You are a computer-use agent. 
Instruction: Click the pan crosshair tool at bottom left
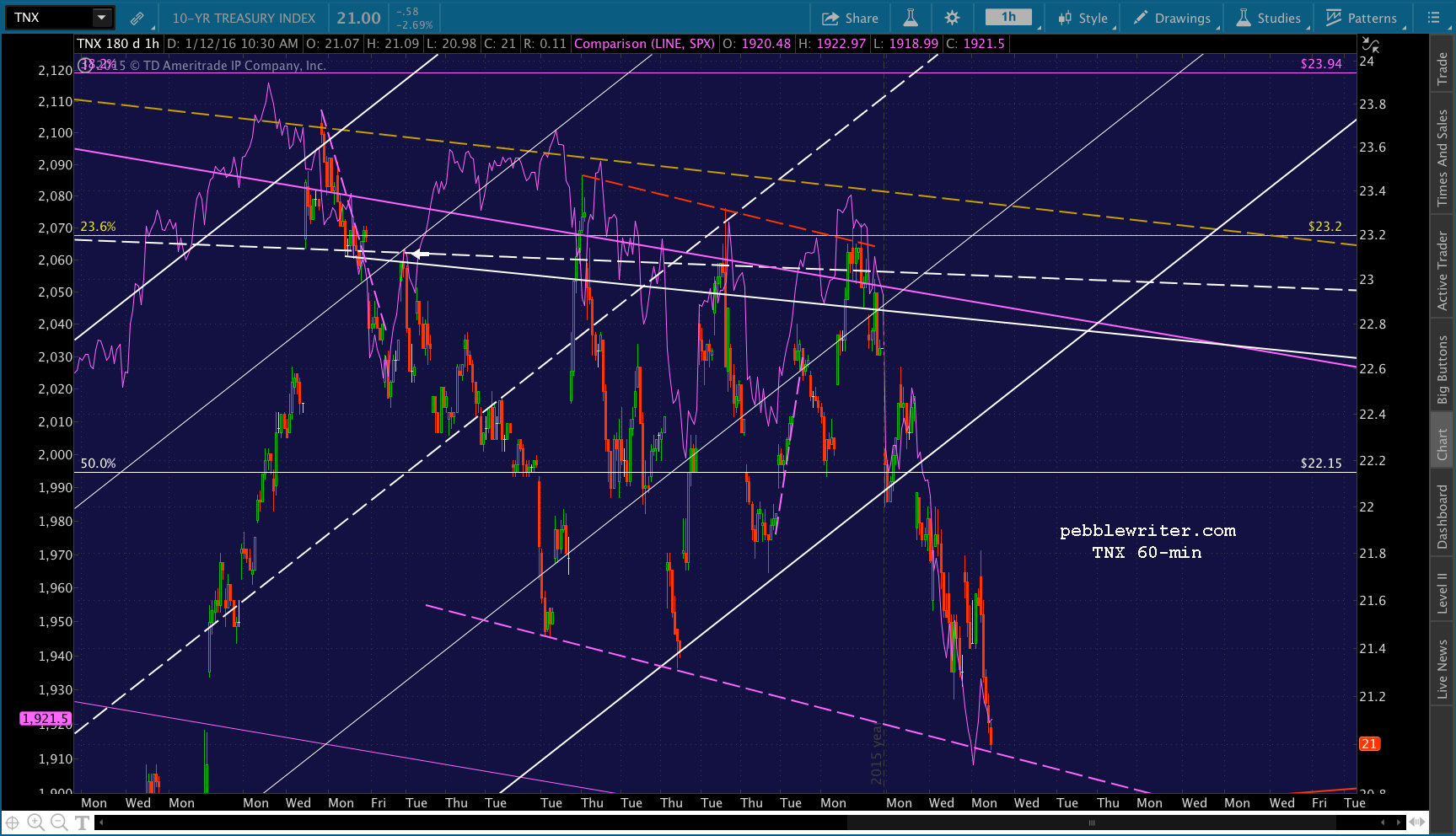click(13, 823)
